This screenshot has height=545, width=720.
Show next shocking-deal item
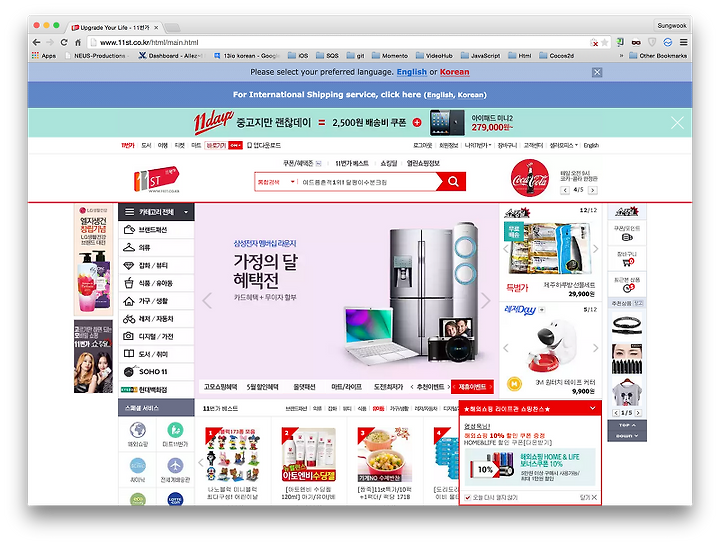tap(595, 249)
